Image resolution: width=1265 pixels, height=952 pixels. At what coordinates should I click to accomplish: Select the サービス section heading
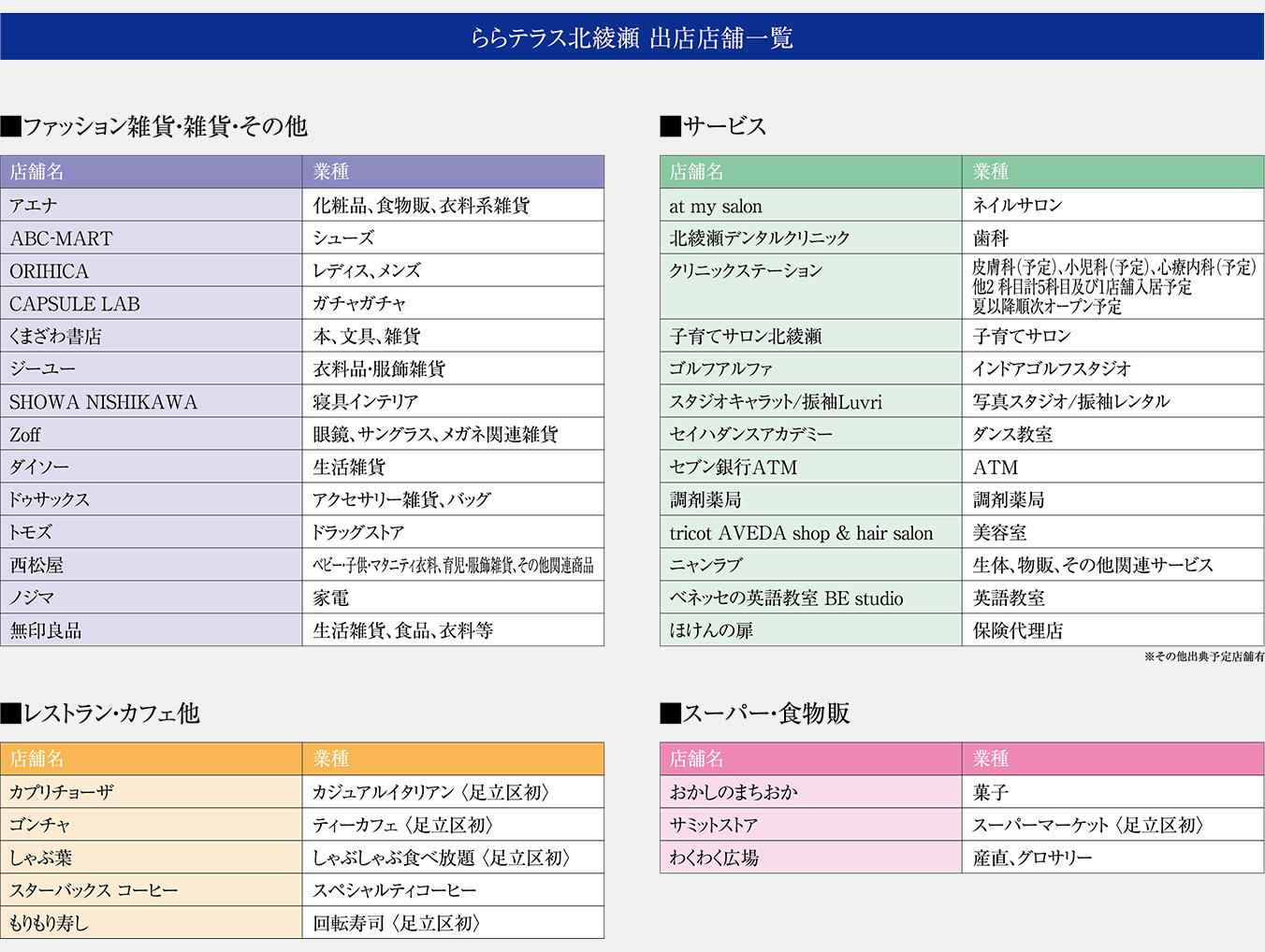[x=713, y=126]
